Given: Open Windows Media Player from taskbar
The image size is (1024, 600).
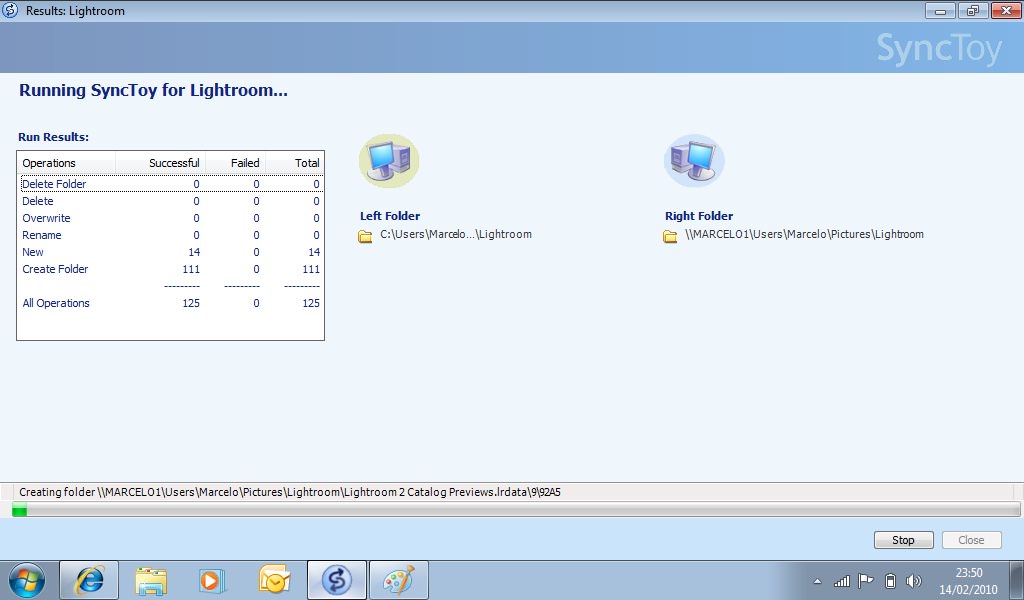Looking at the screenshot, I should pos(212,580).
